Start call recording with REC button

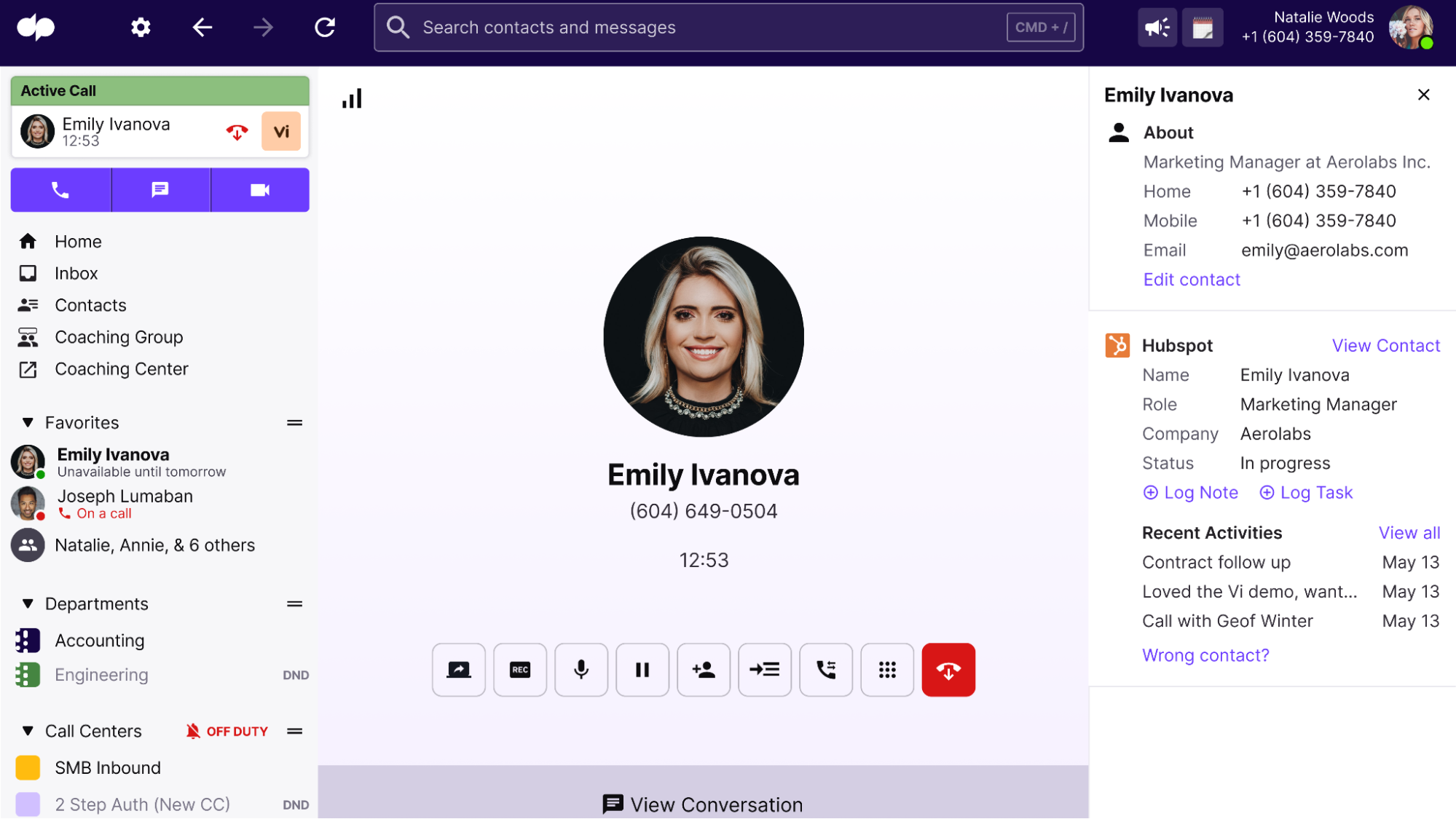(519, 670)
